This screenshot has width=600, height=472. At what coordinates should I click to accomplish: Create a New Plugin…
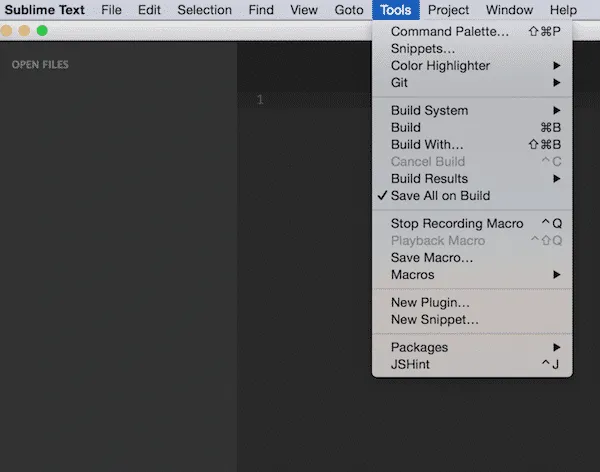[430, 302]
